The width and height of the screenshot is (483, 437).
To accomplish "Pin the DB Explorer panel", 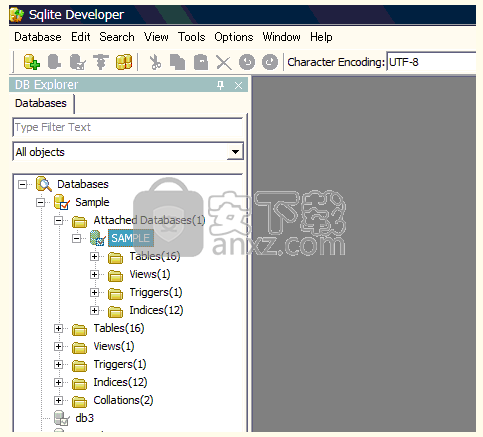I will [220, 85].
